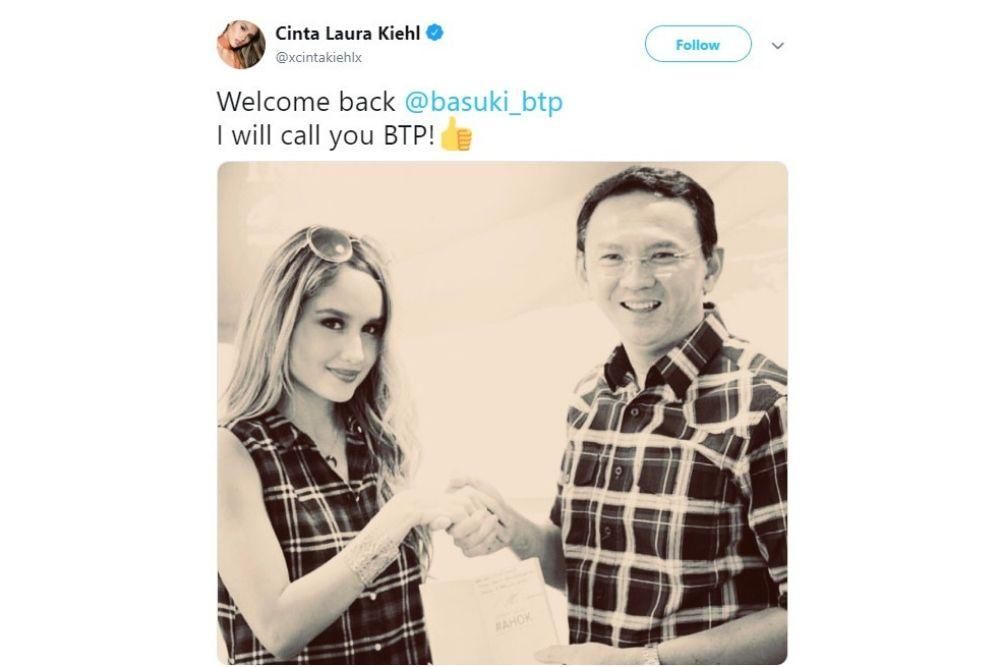Click the Follow button
The width and height of the screenshot is (1000, 667).
(698, 45)
